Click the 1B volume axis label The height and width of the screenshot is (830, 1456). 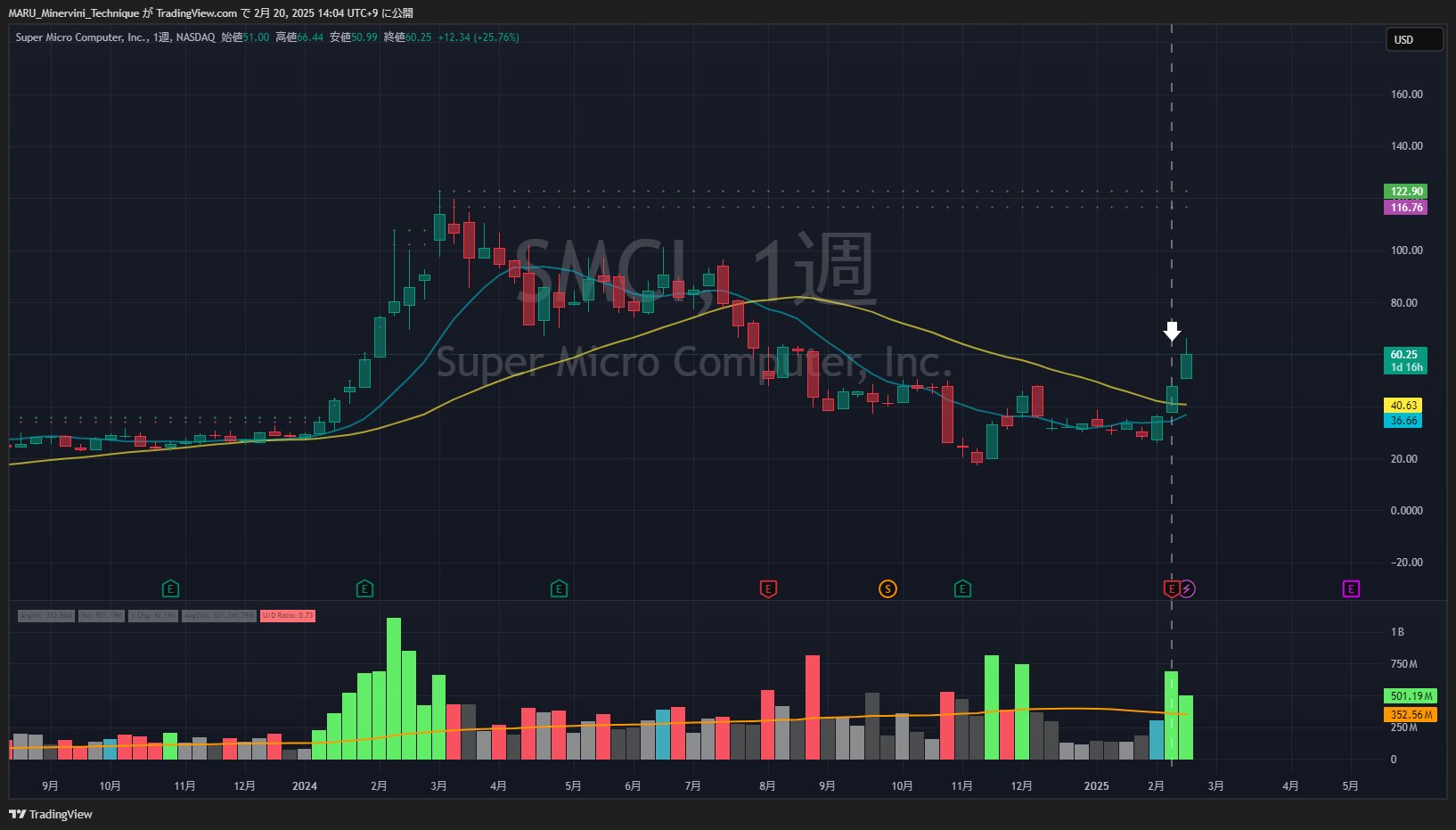(1397, 632)
